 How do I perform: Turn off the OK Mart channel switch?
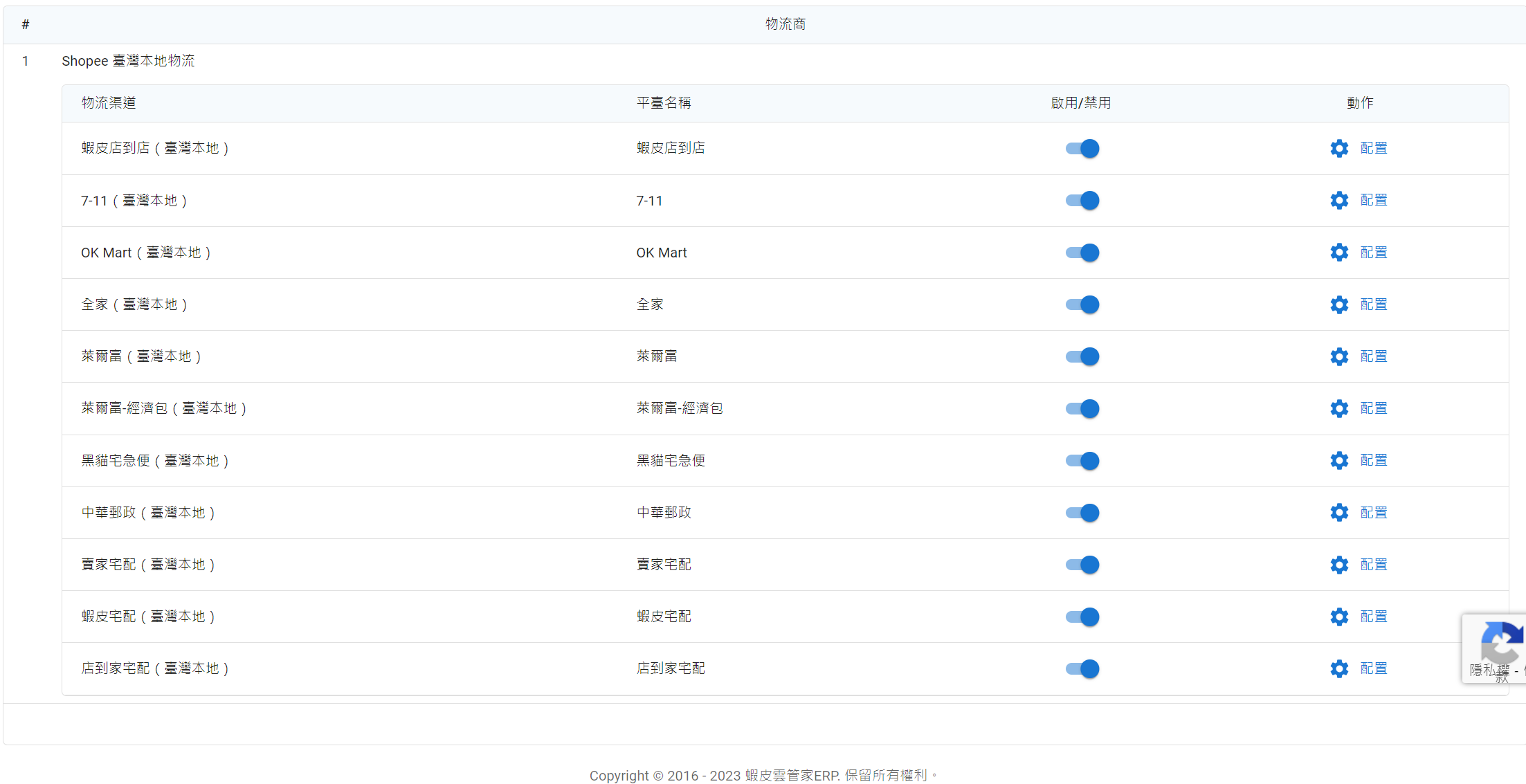click(x=1082, y=252)
